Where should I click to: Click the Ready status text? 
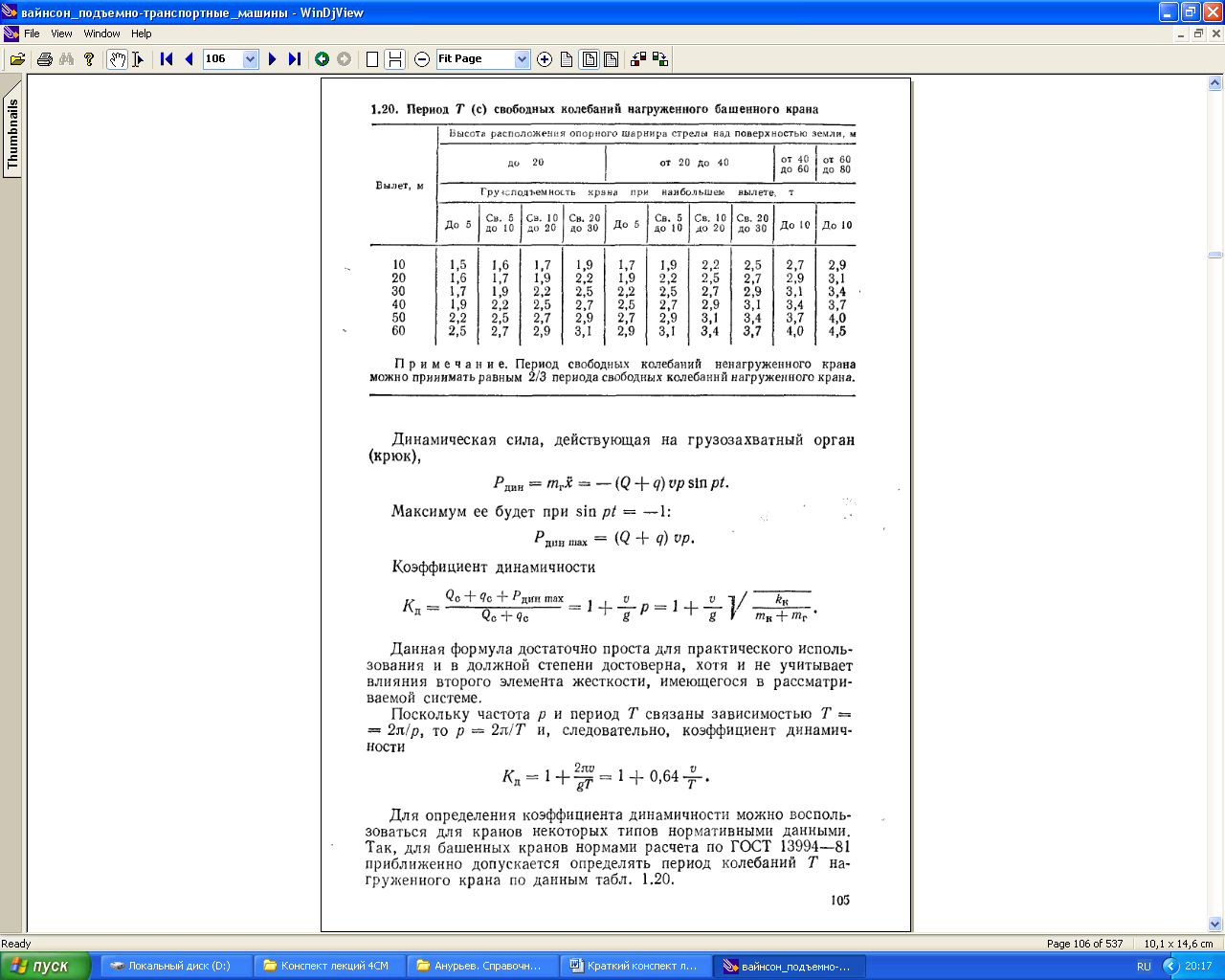pos(16,944)
